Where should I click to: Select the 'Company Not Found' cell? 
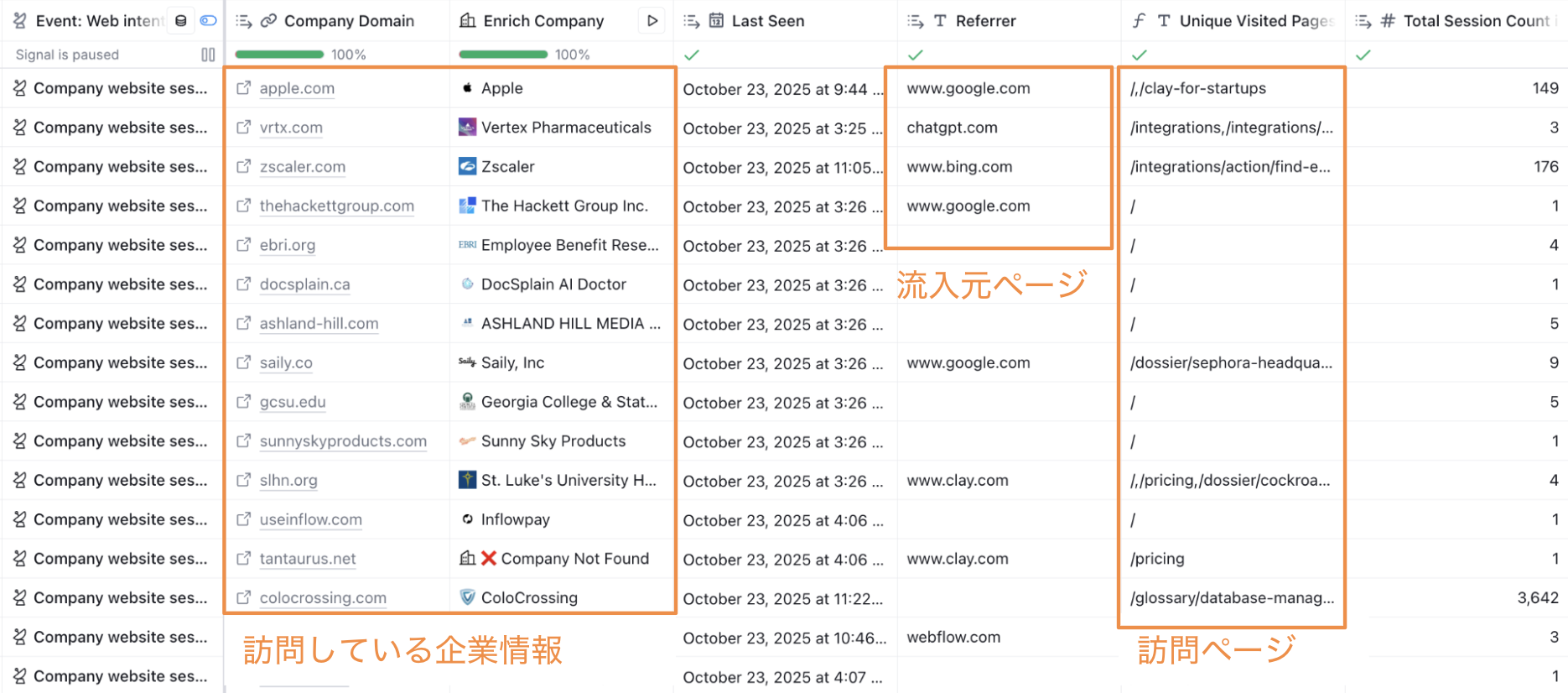574,559
